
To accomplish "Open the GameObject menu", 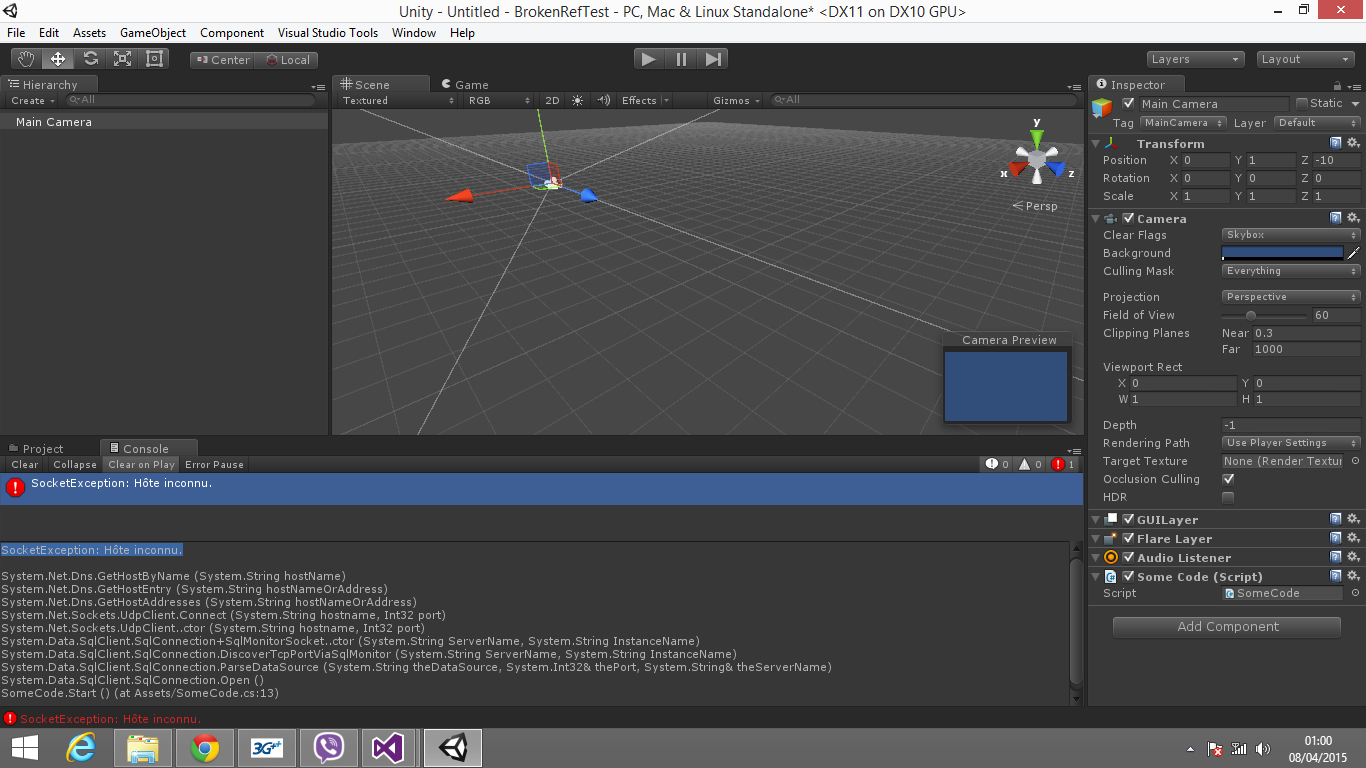I will [x=153, y=33].
